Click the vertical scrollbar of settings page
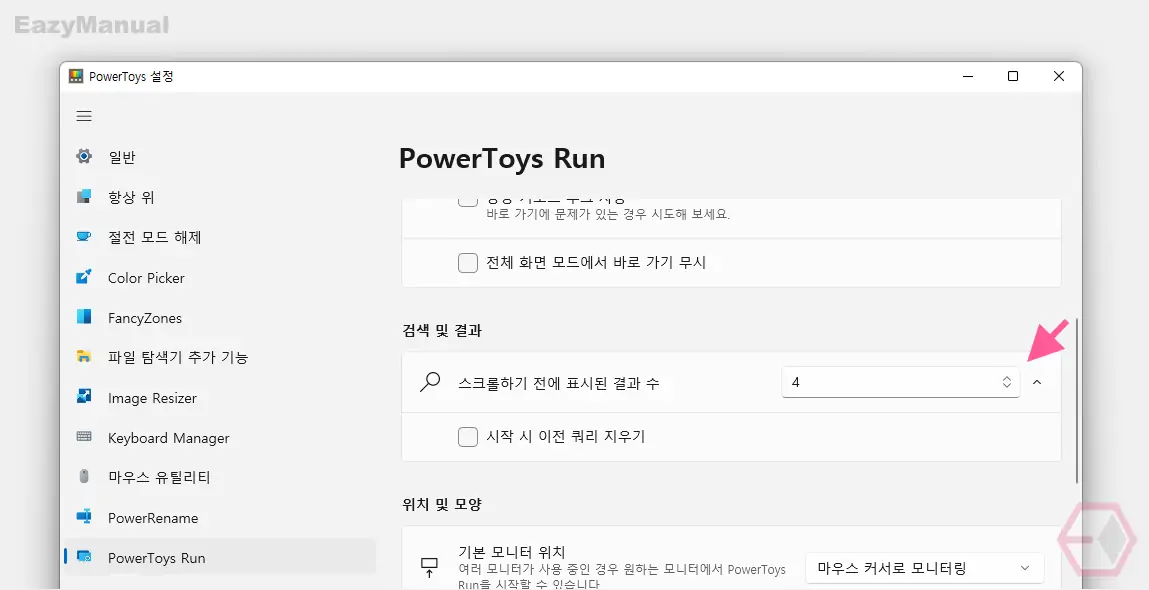1149x590 pixels. (x=1077, y=400)
